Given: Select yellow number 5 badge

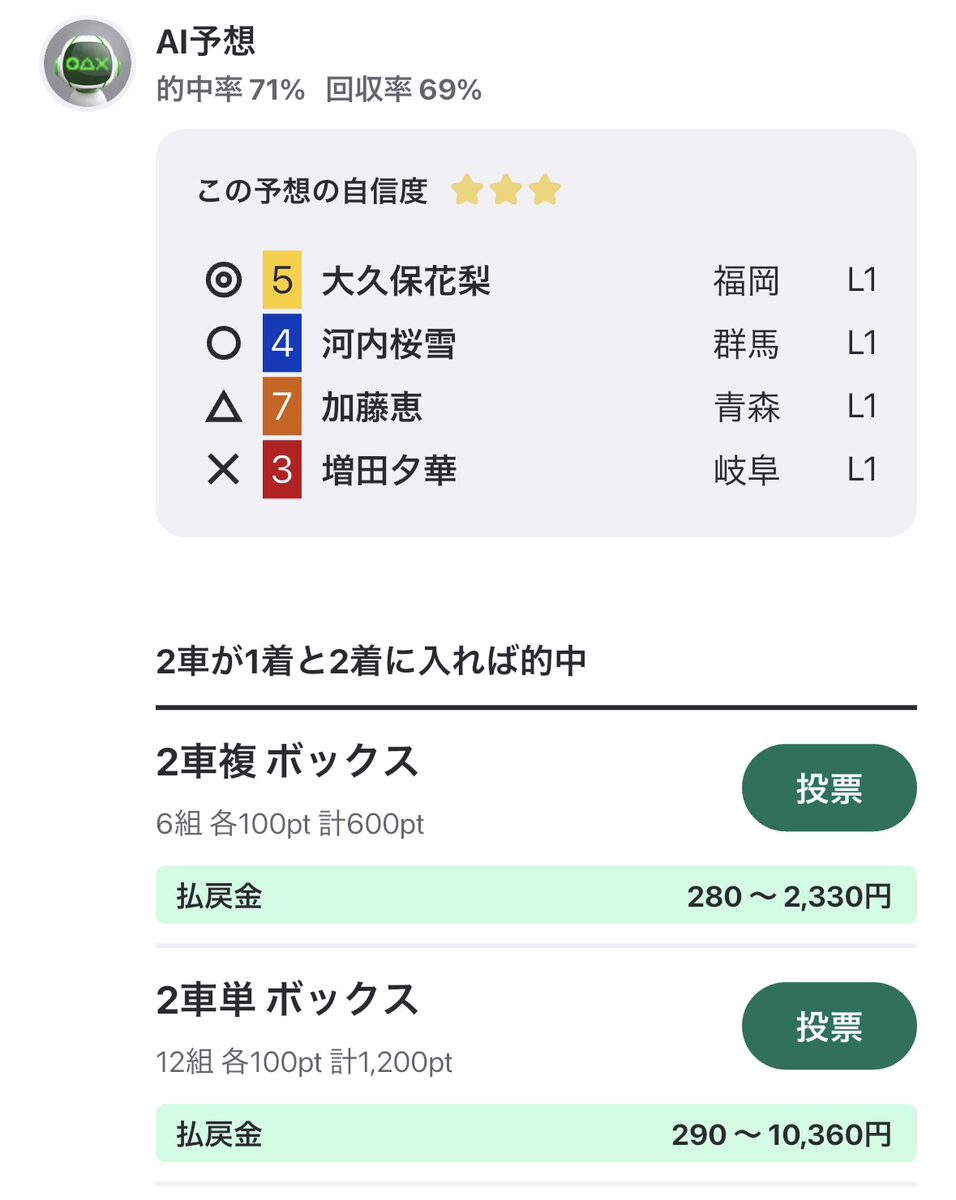Looking at the screenshot, I should point(282,282).
